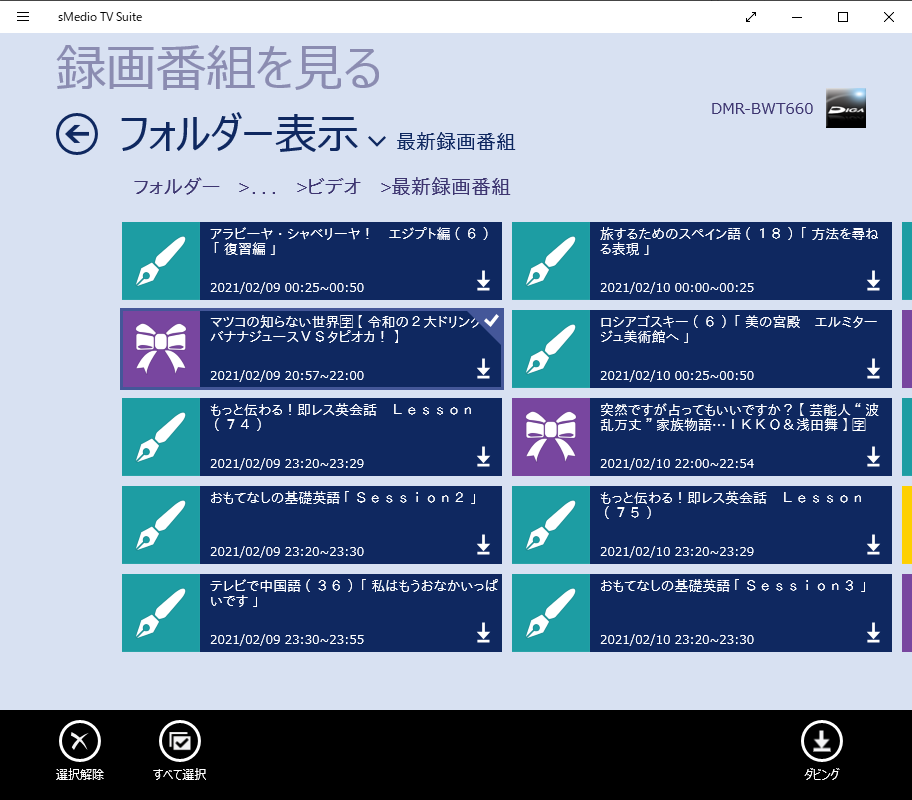Image resolution: width=912 pixels, height=800 pixels.
Task: Click download arrow on ロシアゴスキー tile
Action: (x=873, y=369)
